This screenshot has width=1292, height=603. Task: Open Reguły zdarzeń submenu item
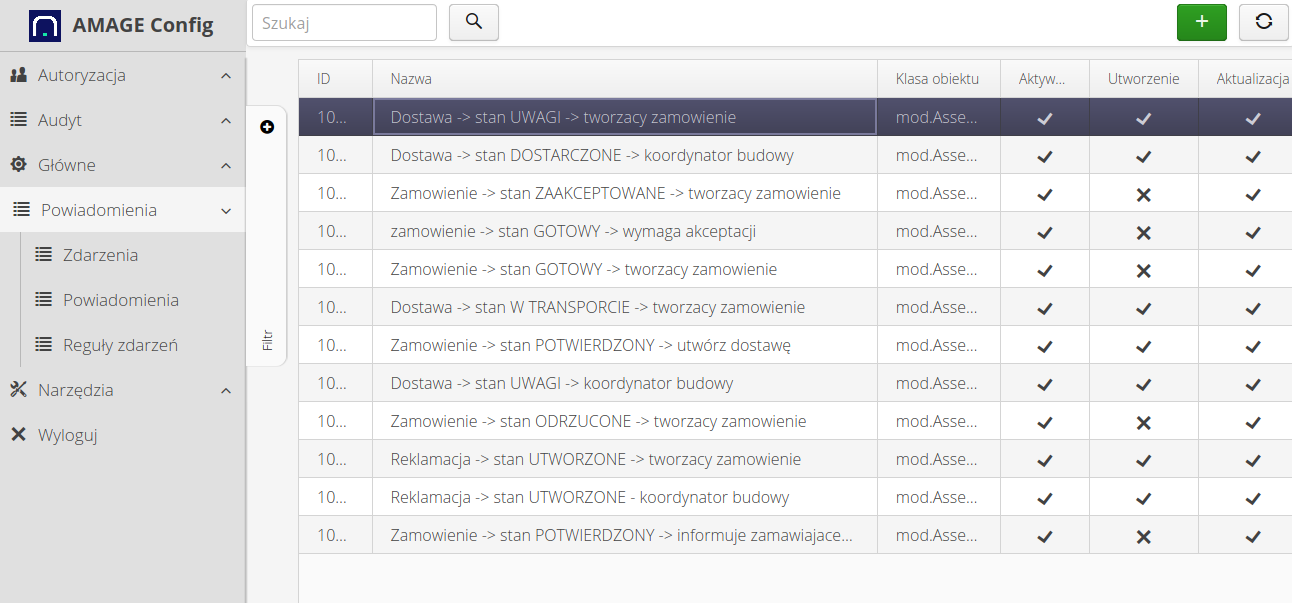coord(120,345)
